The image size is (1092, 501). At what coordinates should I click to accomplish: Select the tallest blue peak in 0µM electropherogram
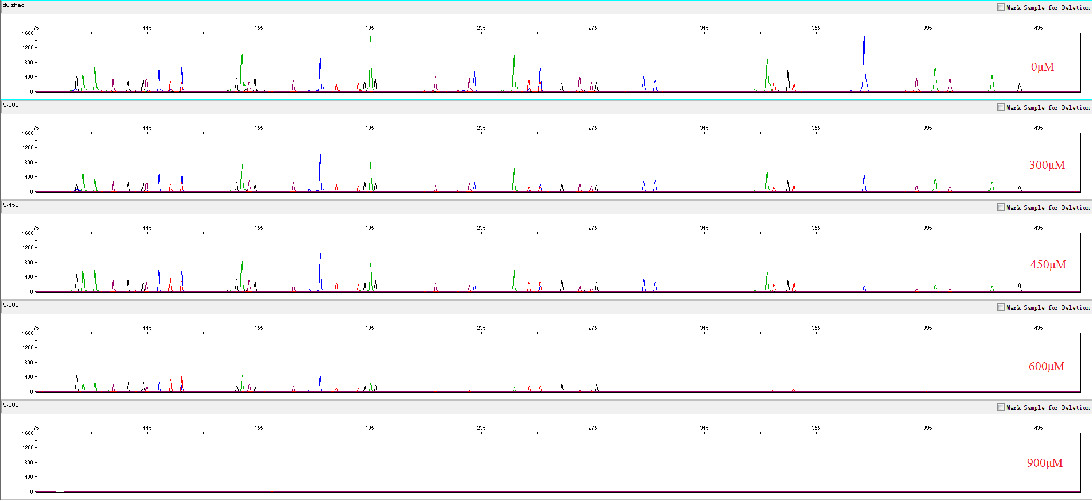[x=864, y=63]
